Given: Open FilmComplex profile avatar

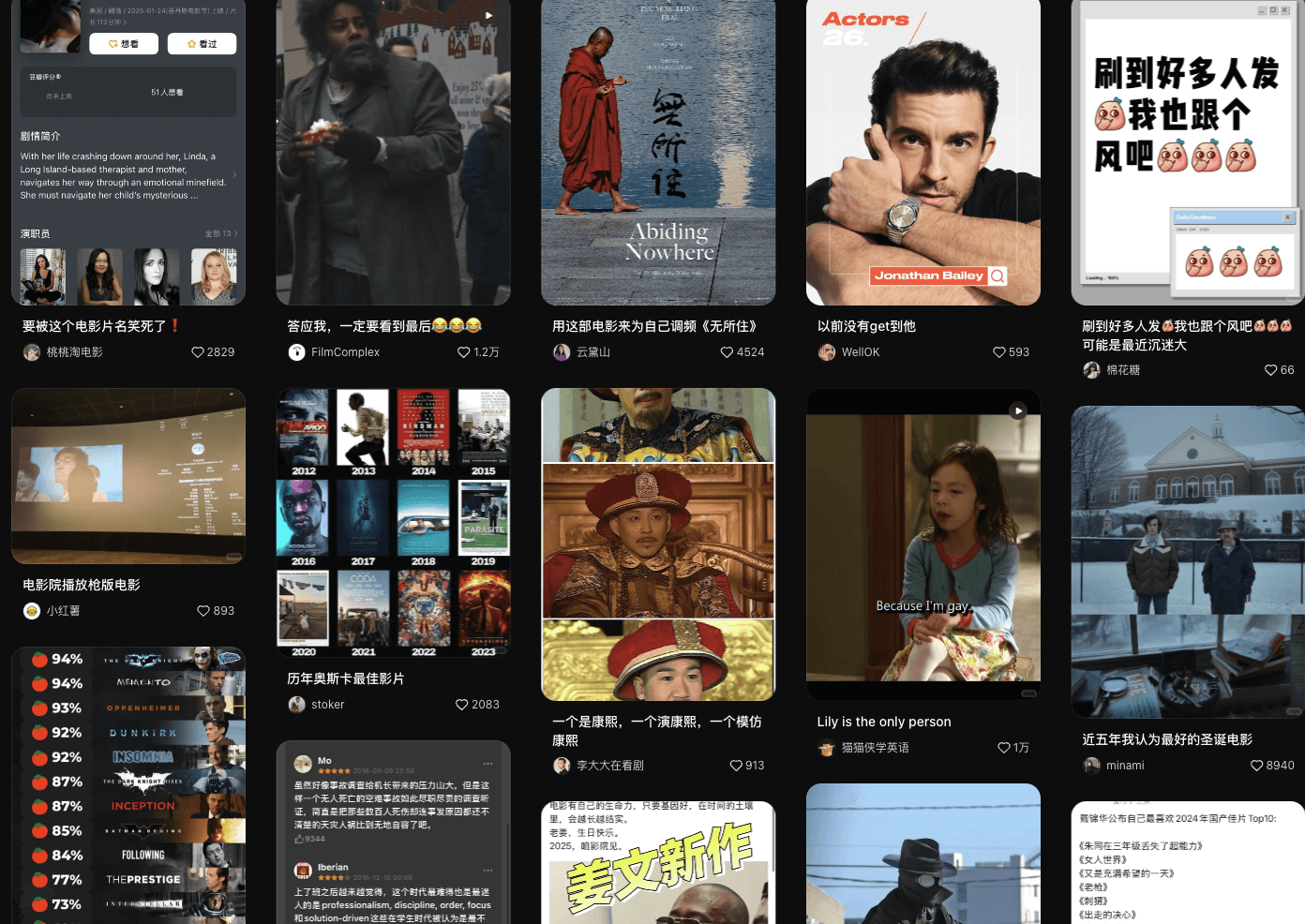Looking at the screenshot, I should pos(296,352).
